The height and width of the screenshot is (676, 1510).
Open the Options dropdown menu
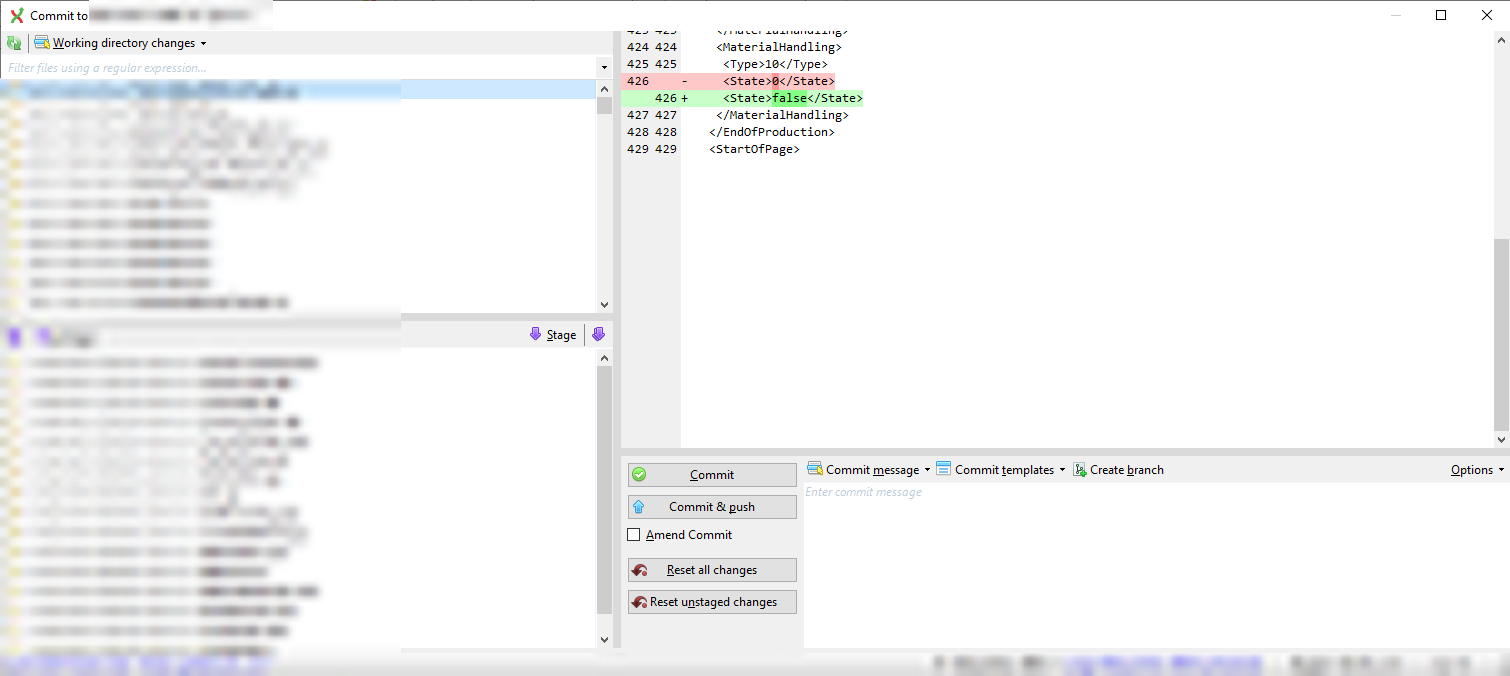pyautogui.click(x=1478, y=470)
